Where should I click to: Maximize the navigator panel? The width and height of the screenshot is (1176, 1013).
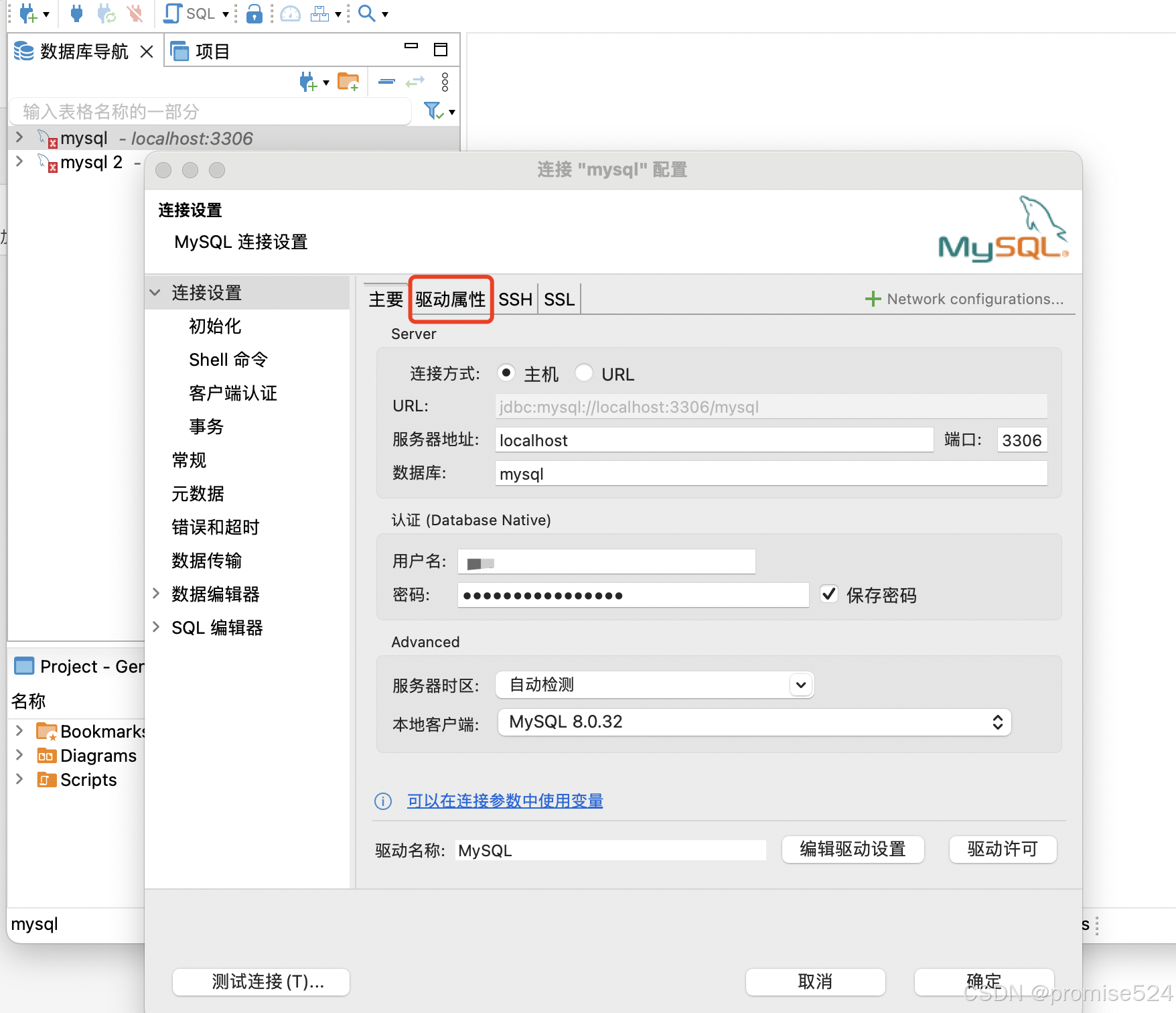click(x=441, y=49)
